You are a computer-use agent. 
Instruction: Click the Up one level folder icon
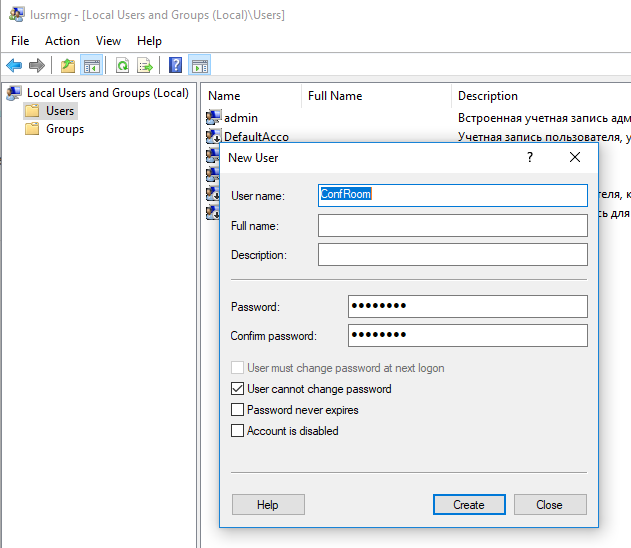point(68,65)
